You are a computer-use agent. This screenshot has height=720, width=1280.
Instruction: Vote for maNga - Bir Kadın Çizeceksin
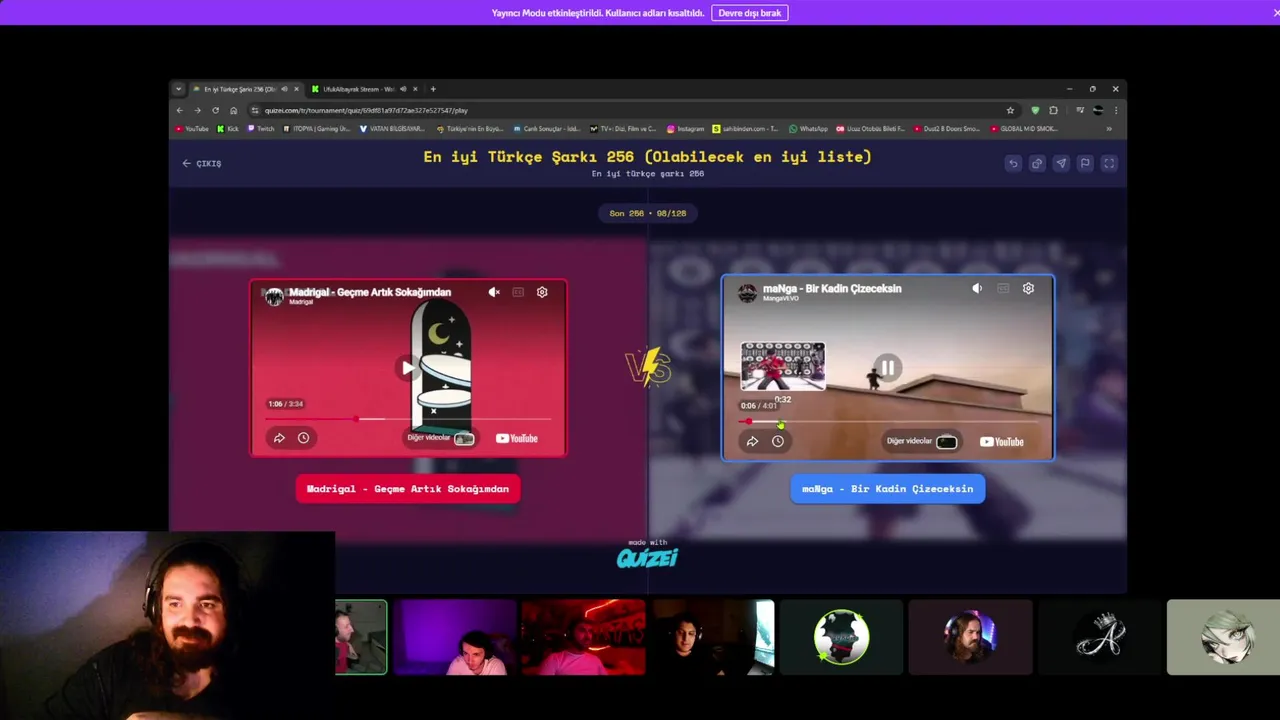click(888, 489)
